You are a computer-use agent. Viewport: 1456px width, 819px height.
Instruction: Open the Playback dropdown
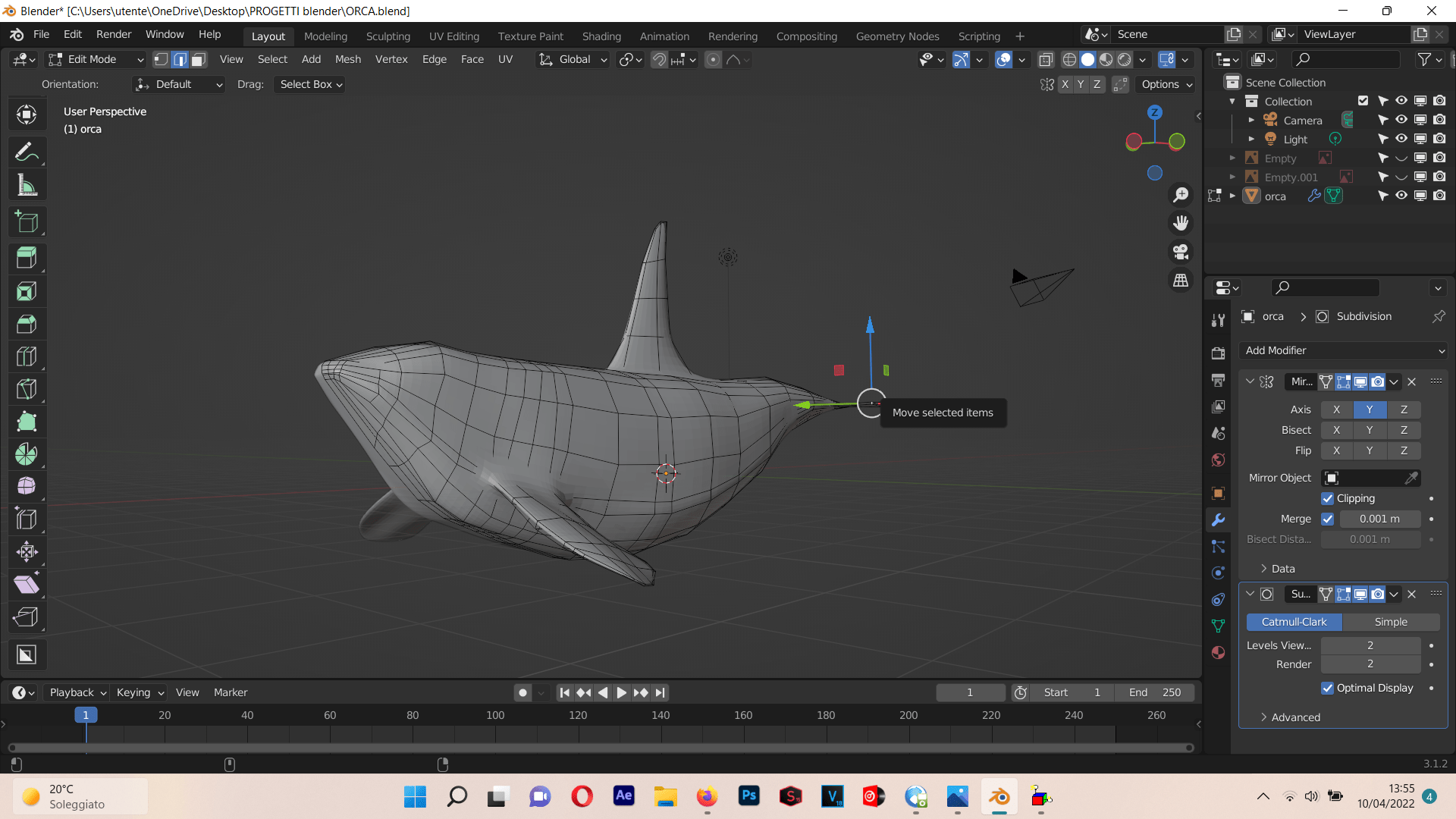pos(77,692)
